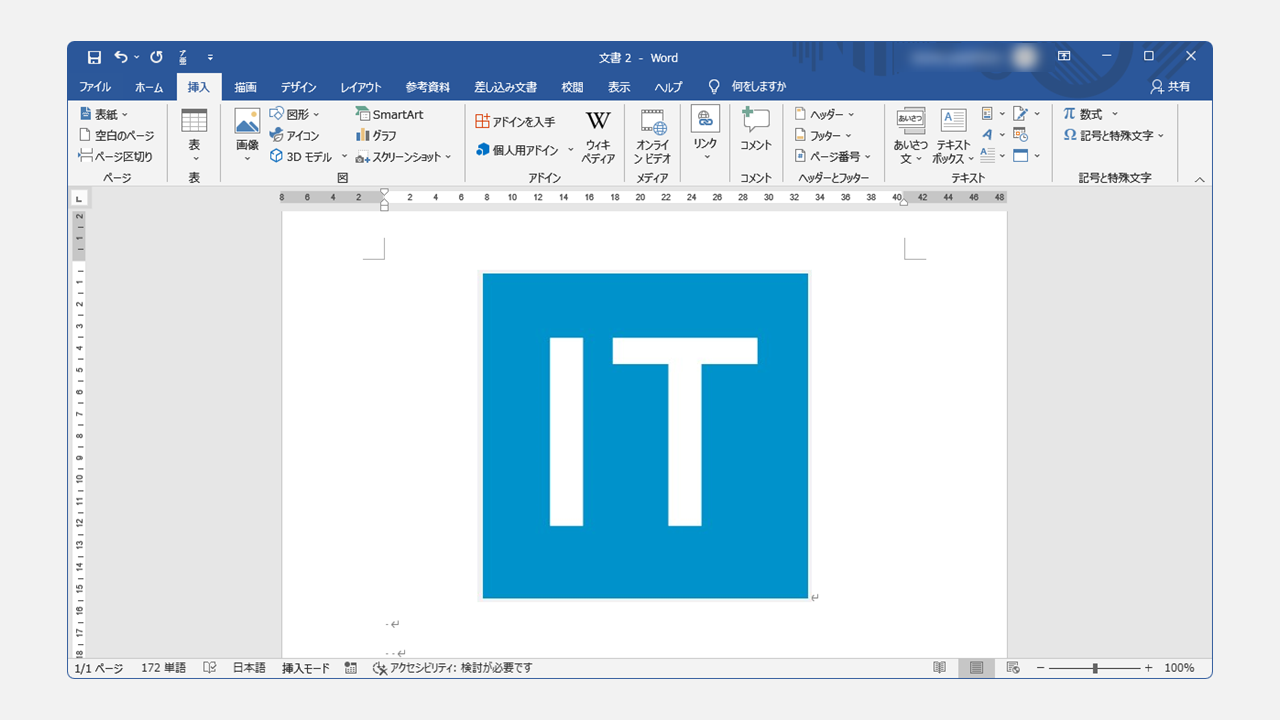Insert a グラフ chart
Screen dimensions: 1280x720
pos(377,135)
